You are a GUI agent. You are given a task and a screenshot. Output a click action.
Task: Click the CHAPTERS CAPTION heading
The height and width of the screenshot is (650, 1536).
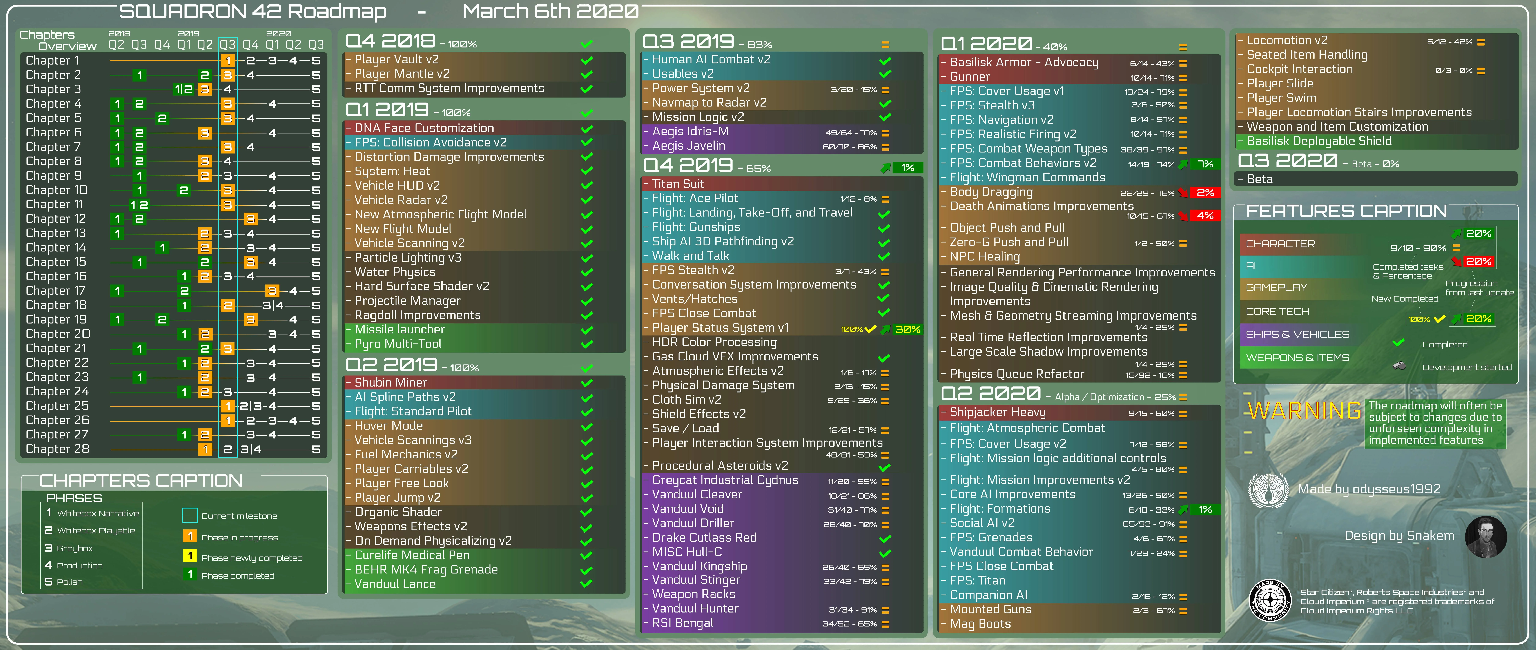click(x=141, y=481)
